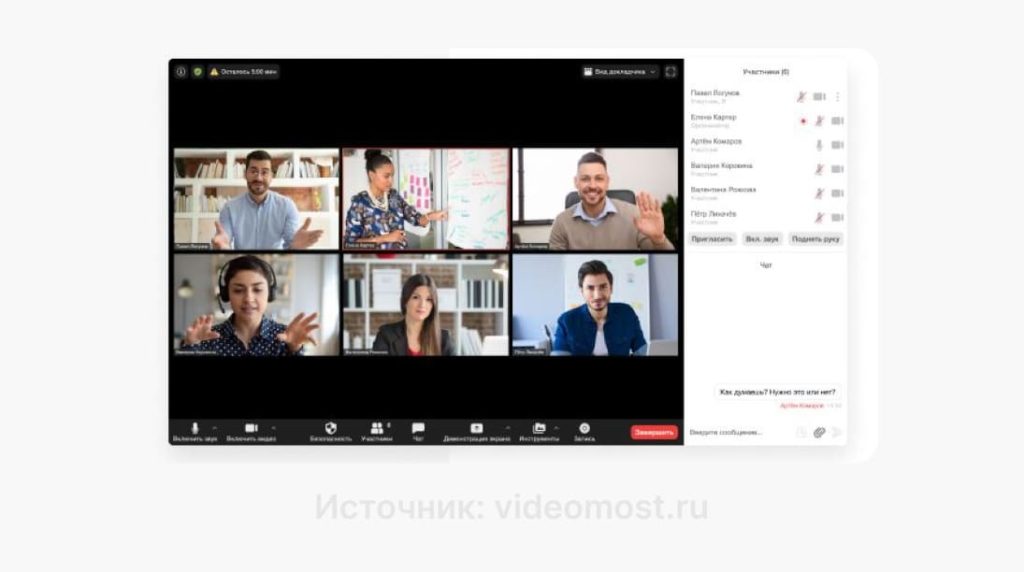
Task: Enter full screen mode
Action: pos(671,72)
